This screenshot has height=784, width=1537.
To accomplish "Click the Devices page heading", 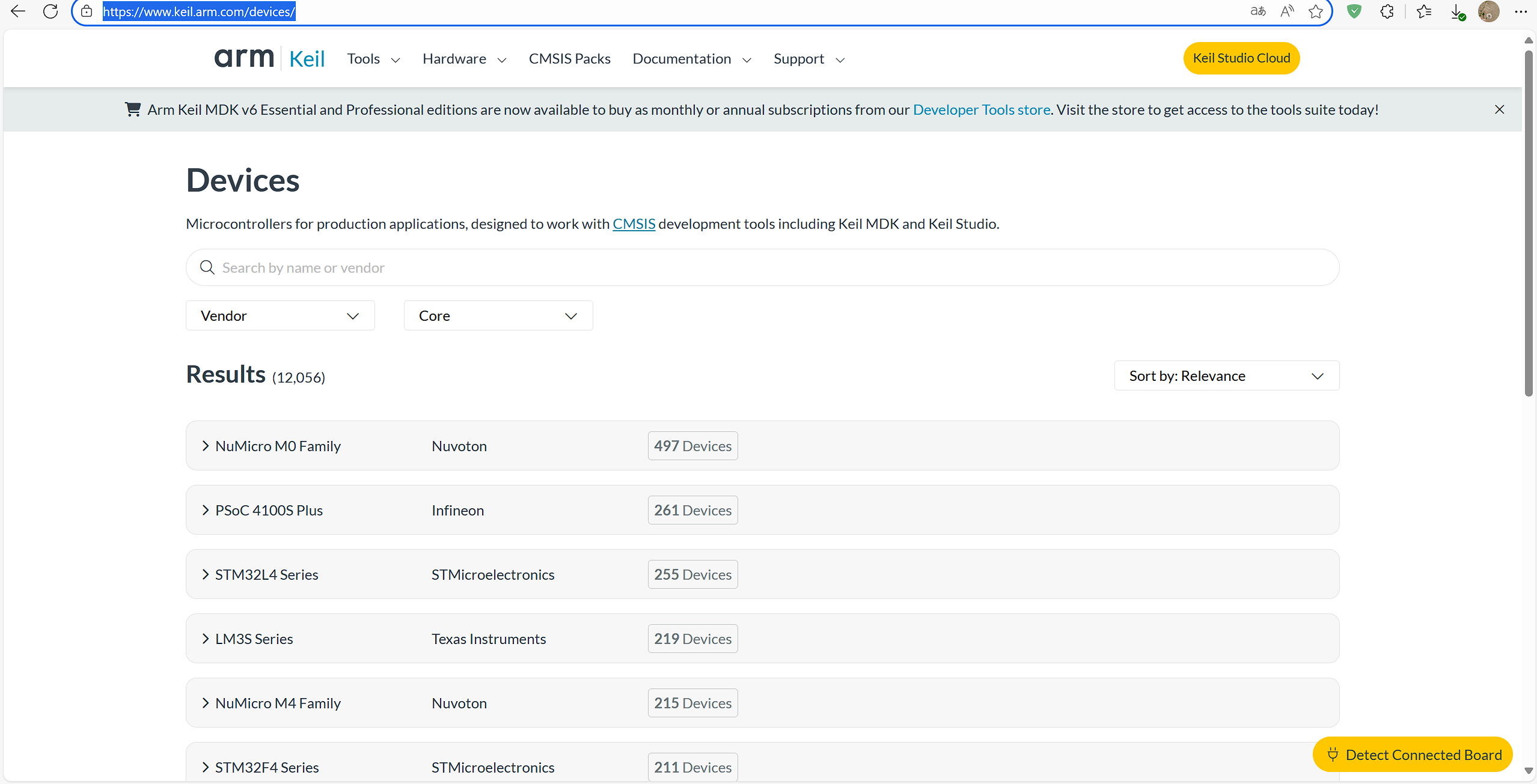I will coord(243,180).
